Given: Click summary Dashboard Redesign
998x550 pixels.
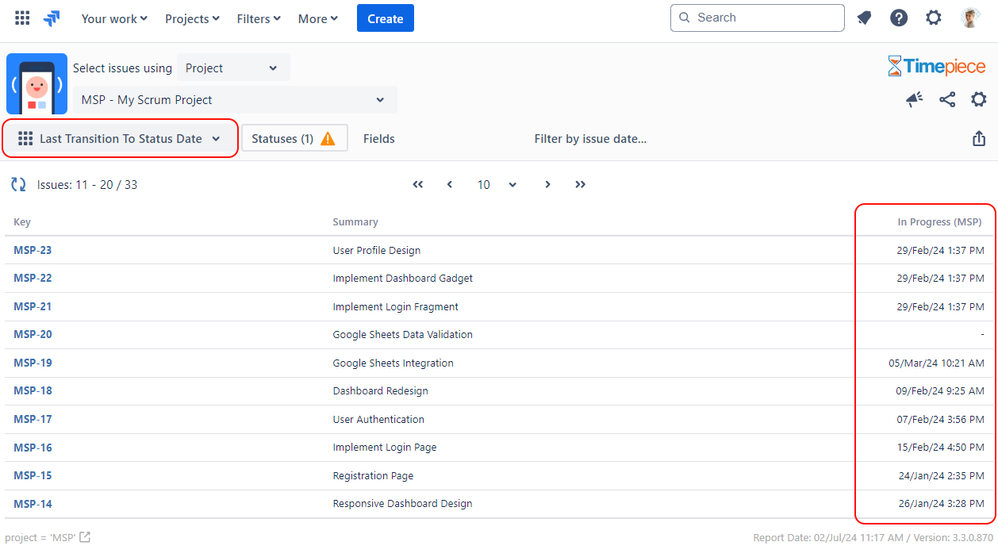Looking at the screenshot, I should point(381,391).
